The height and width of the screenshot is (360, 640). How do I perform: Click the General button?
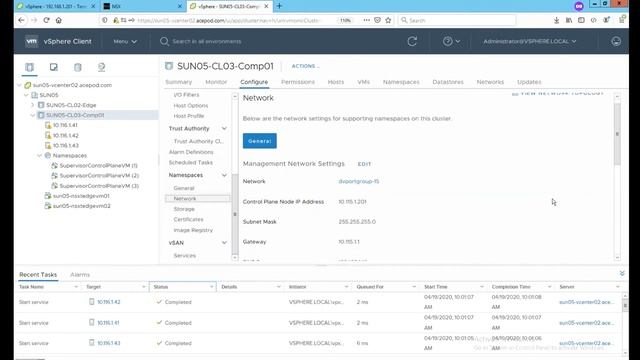[x=260, y=141]
